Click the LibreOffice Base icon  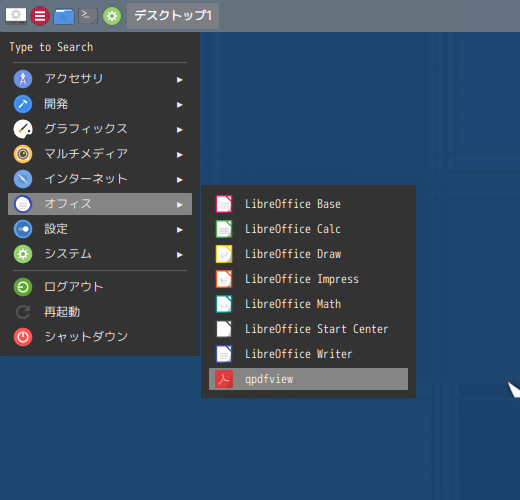[x=224, y=204]
